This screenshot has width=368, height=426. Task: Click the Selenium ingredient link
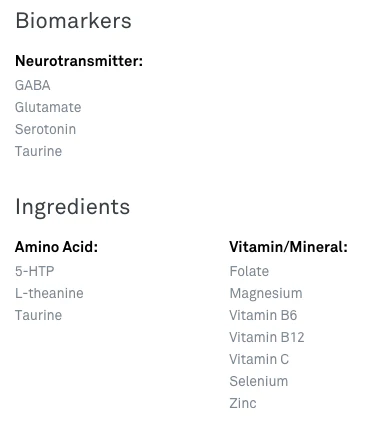[258, 381]
